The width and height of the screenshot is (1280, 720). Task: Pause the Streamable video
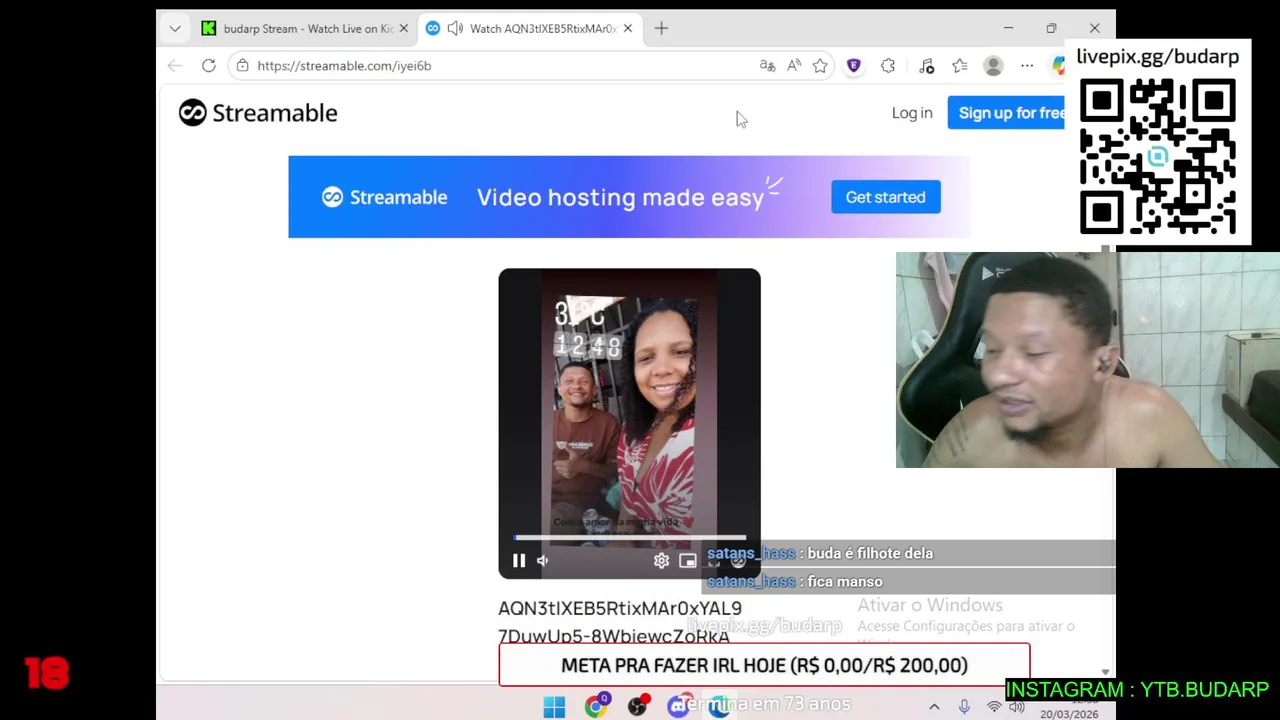[519, 561]
